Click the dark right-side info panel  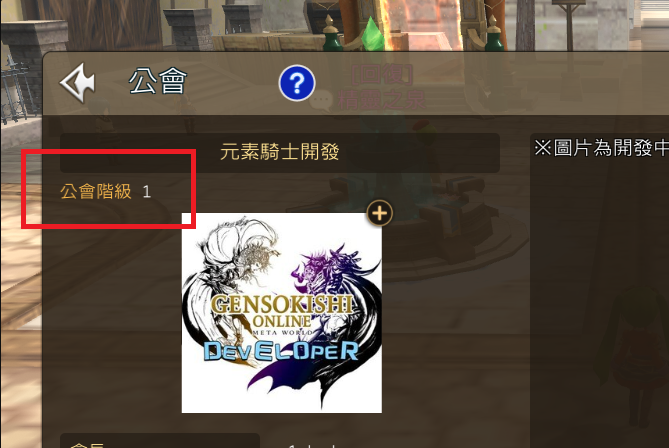tap(599, 290)
